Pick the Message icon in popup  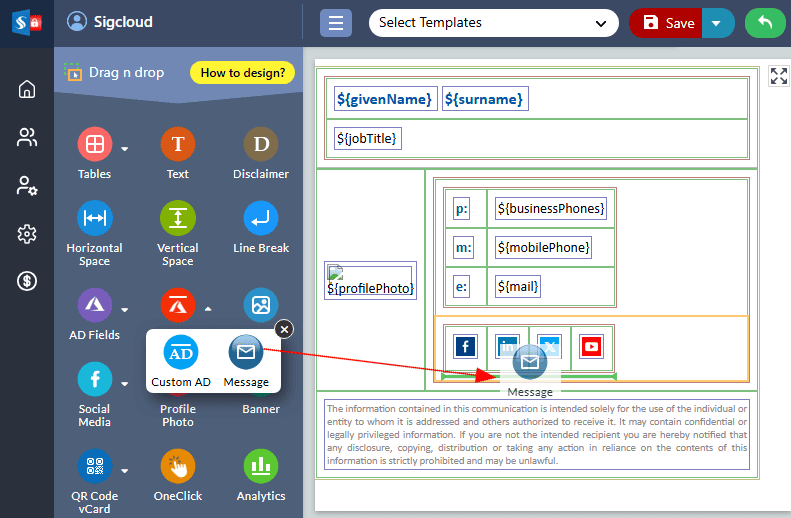click(246, 353)
